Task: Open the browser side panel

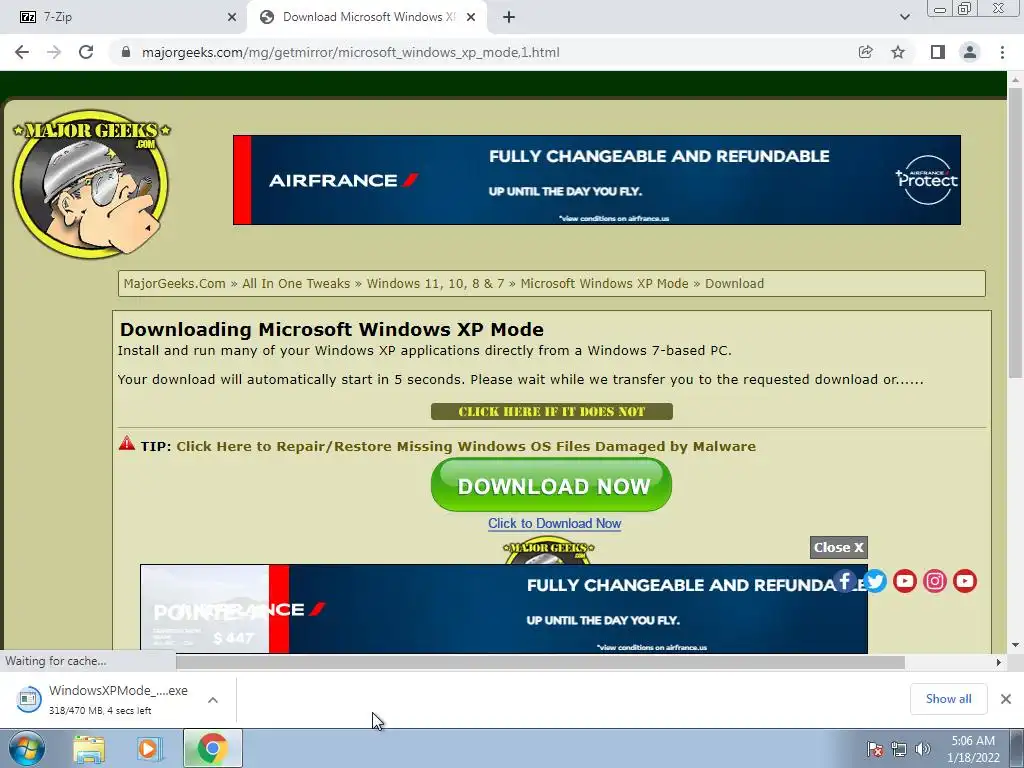Action: (x=937, y=52)
